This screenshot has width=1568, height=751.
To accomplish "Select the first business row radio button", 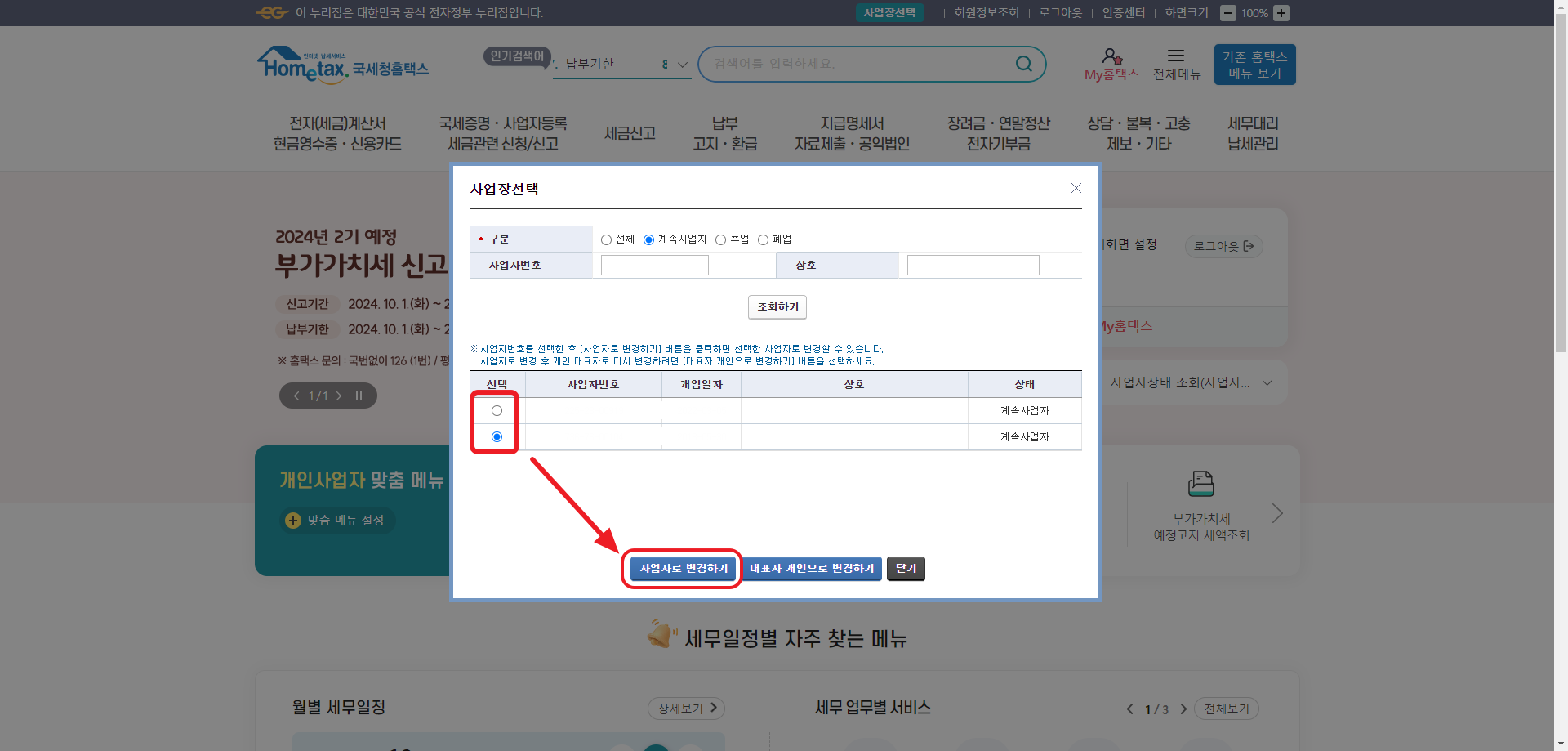I will tap(497, 410).
